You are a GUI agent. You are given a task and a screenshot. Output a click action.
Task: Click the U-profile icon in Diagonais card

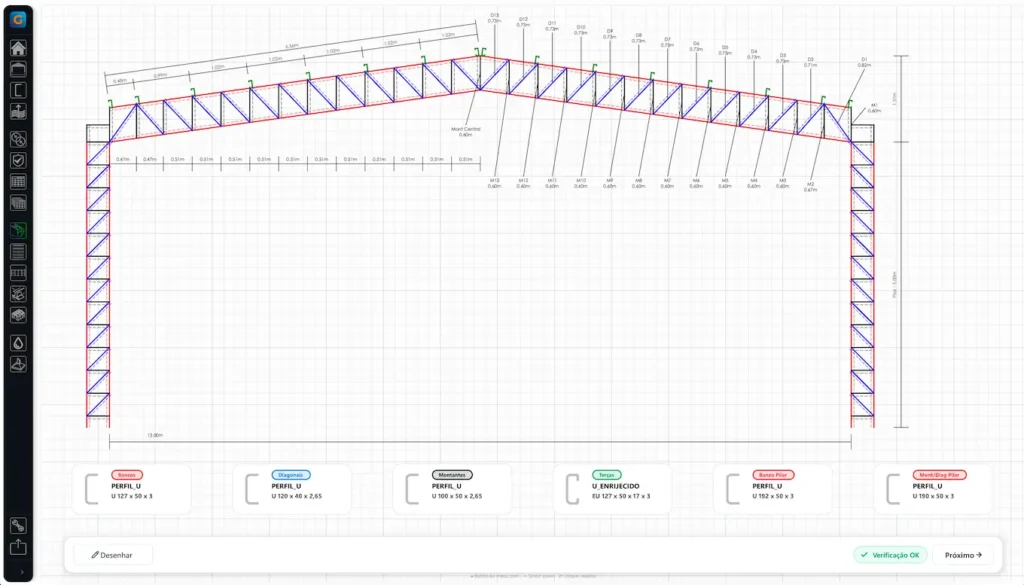point(252,490)
